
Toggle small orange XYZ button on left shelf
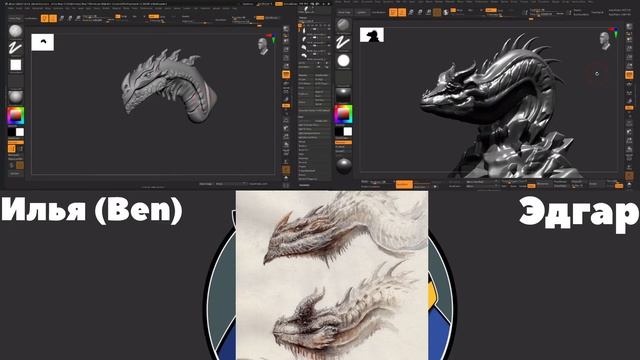tap(286, 106)
